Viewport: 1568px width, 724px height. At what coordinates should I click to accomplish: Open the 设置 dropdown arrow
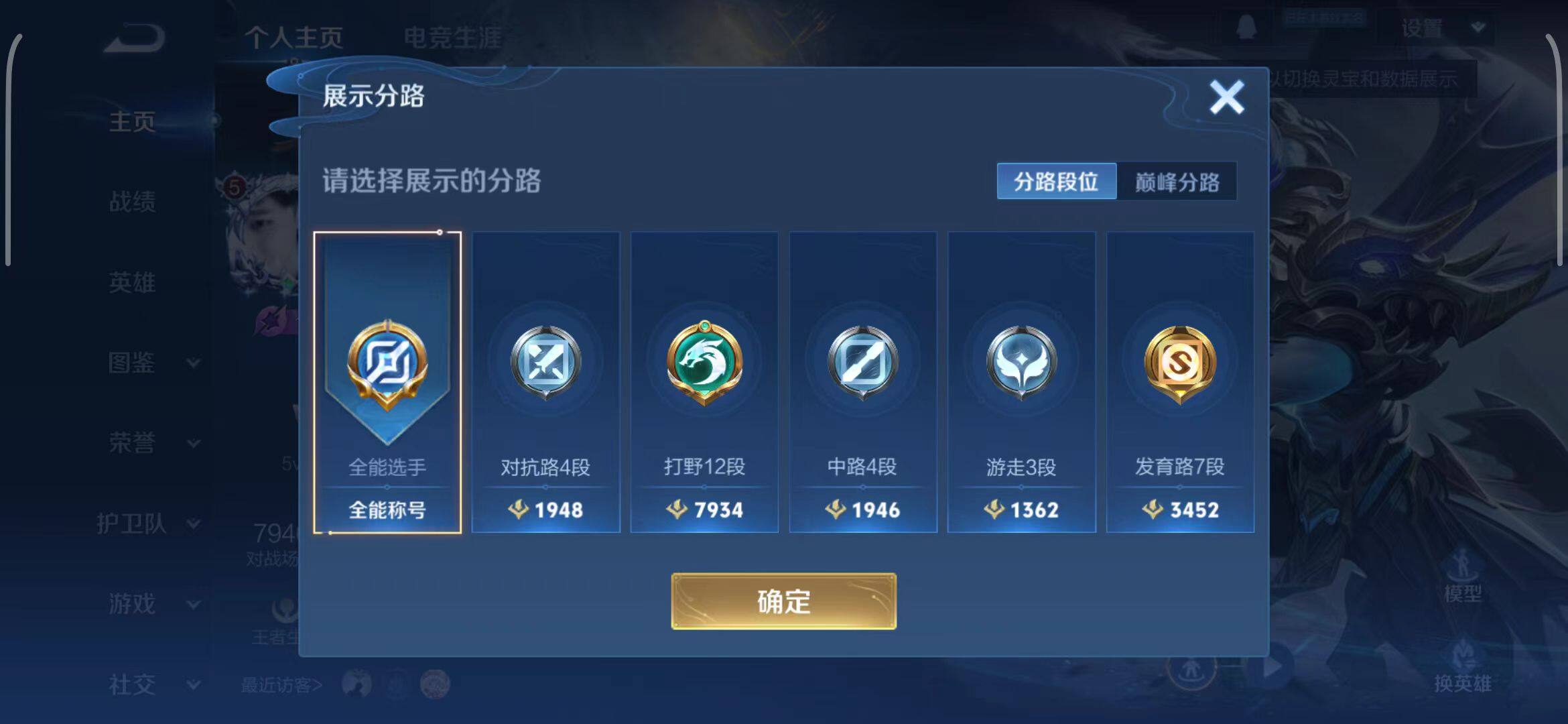[x=1478, y=27]
